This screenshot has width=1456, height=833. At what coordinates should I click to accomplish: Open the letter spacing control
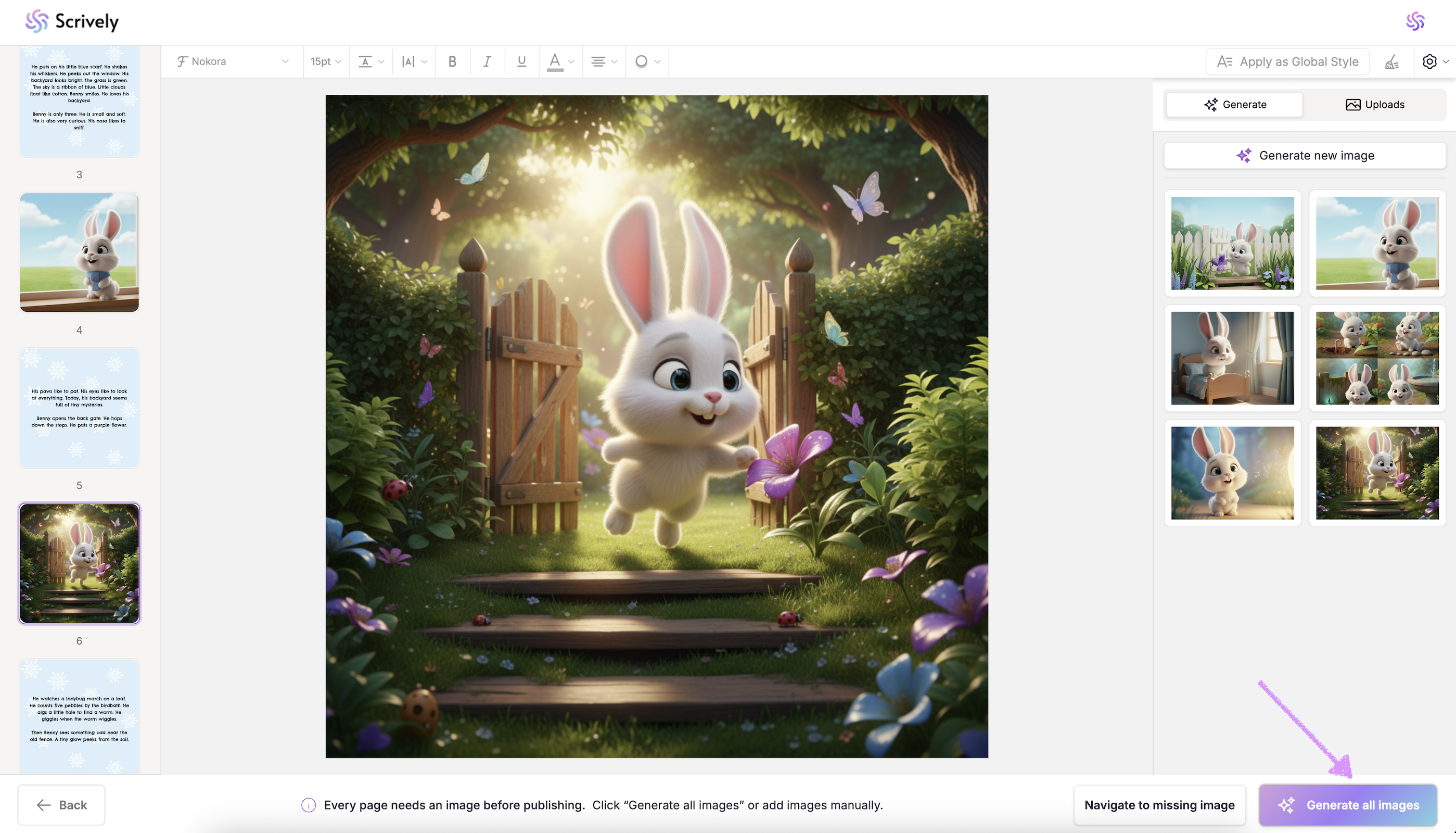414,61
